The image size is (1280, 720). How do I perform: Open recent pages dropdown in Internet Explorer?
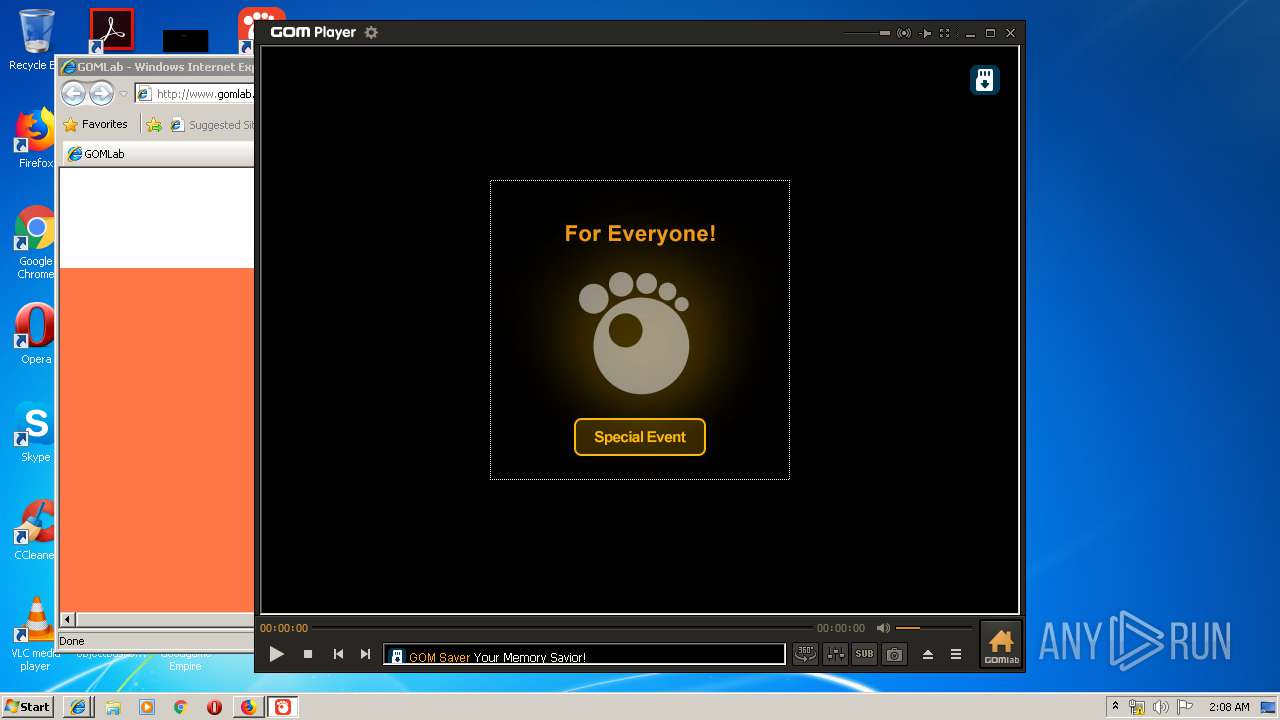(123, 94)
